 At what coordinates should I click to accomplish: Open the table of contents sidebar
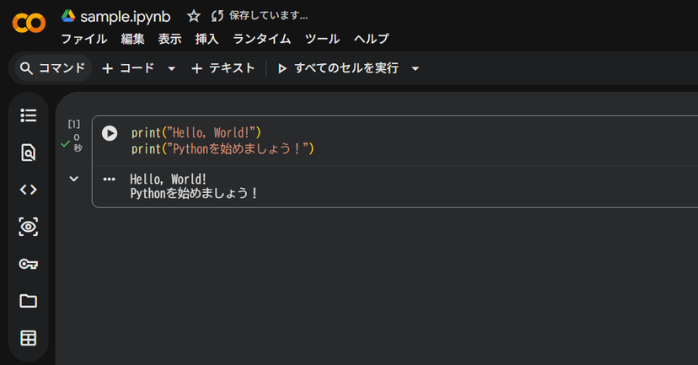28,115
